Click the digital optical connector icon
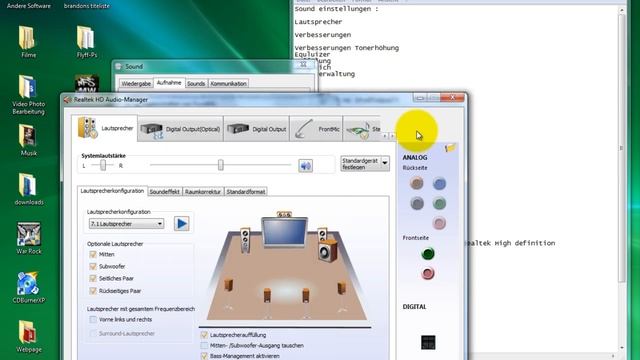The width and height of the screenshot is (640, 360). [x=428, y=342]
